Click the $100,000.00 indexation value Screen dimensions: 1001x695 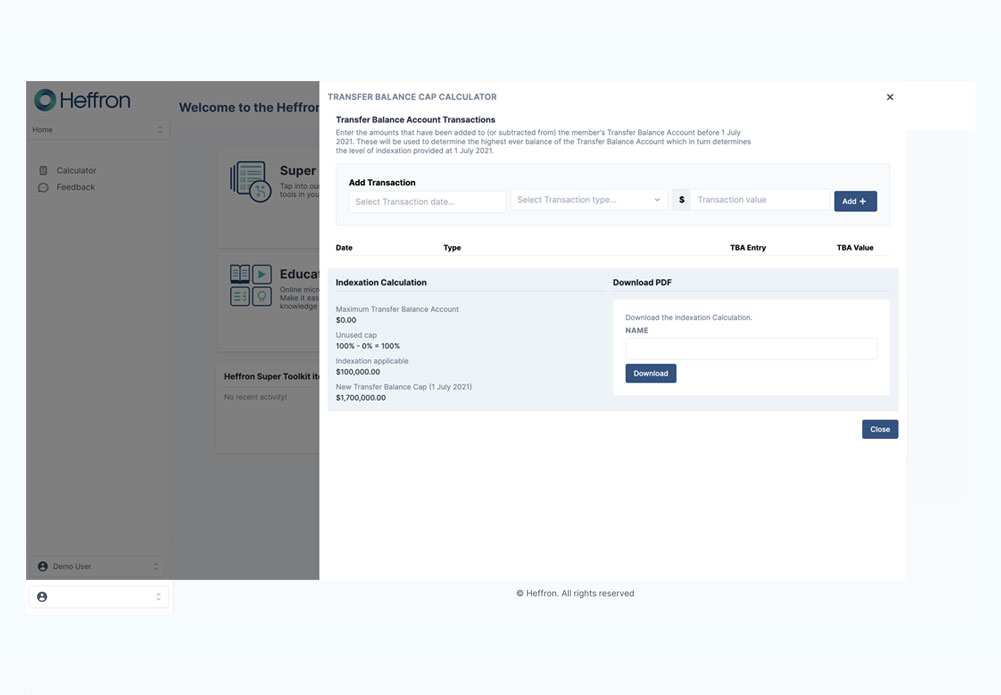[358, 371]
